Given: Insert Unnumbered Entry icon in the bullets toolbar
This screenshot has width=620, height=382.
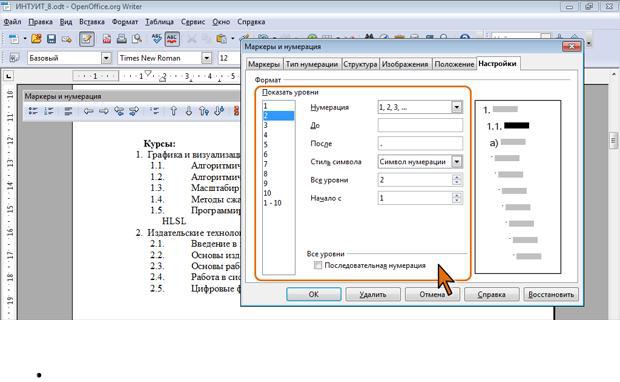Looking at the screenshot, I should (154, 111).
